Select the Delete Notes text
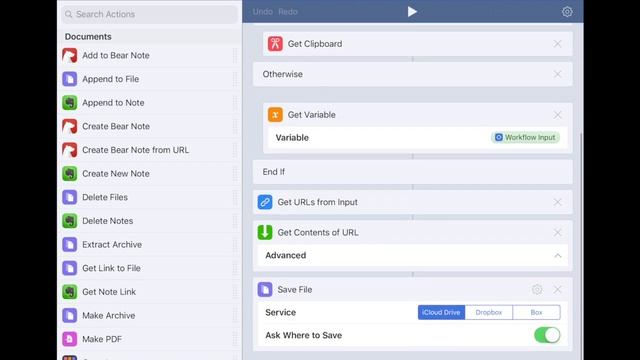This screenshot has height=360, width=640. 108,221
